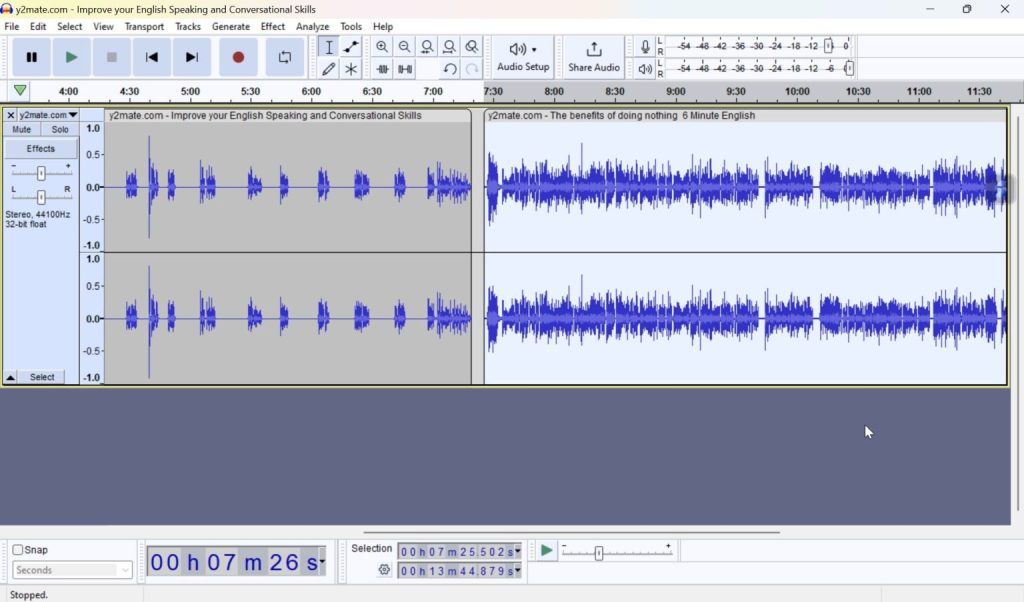Select the Selection tool
Screen dimensions: 1024x602
328,46
